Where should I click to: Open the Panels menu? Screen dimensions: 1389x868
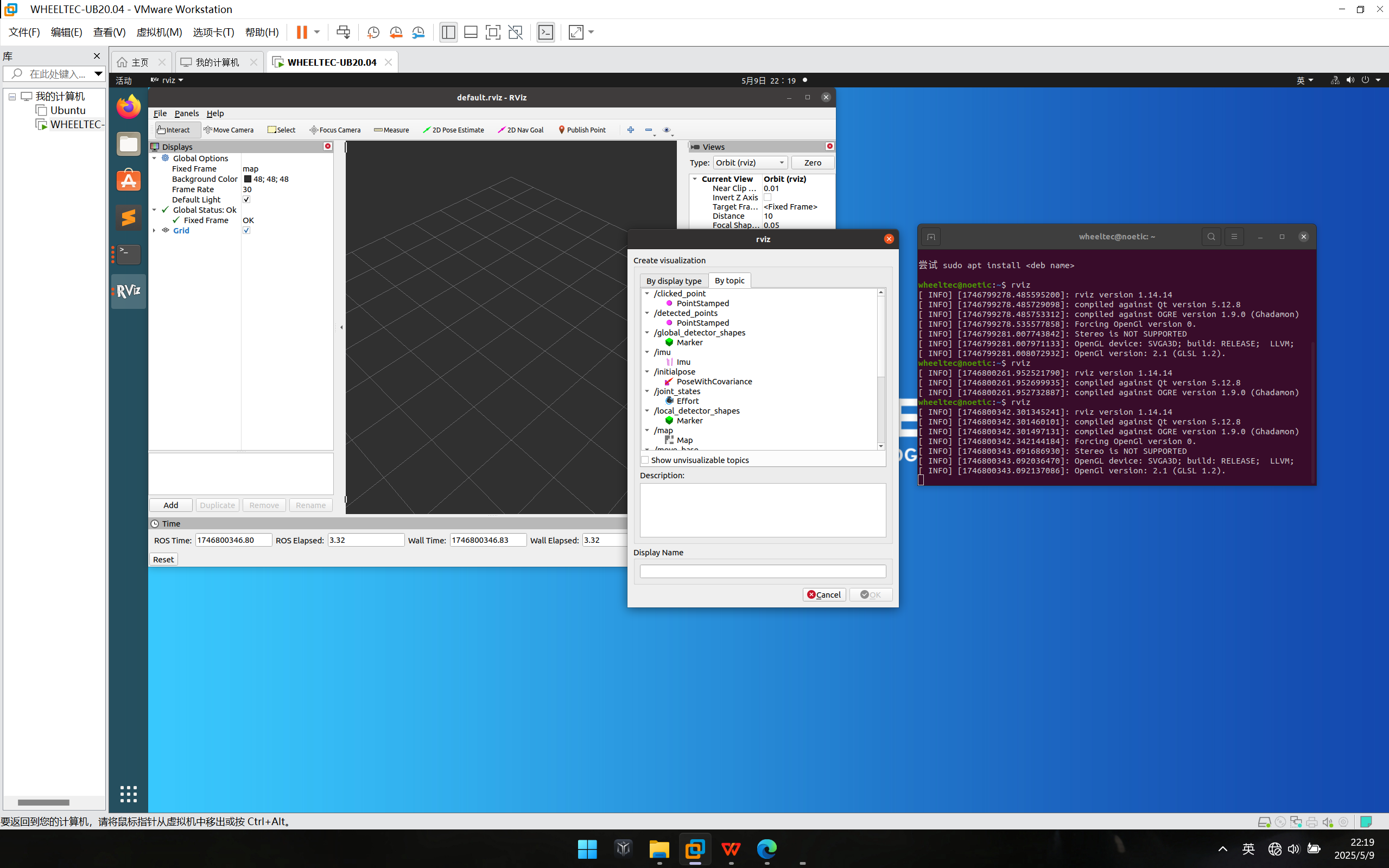point(187,113)
